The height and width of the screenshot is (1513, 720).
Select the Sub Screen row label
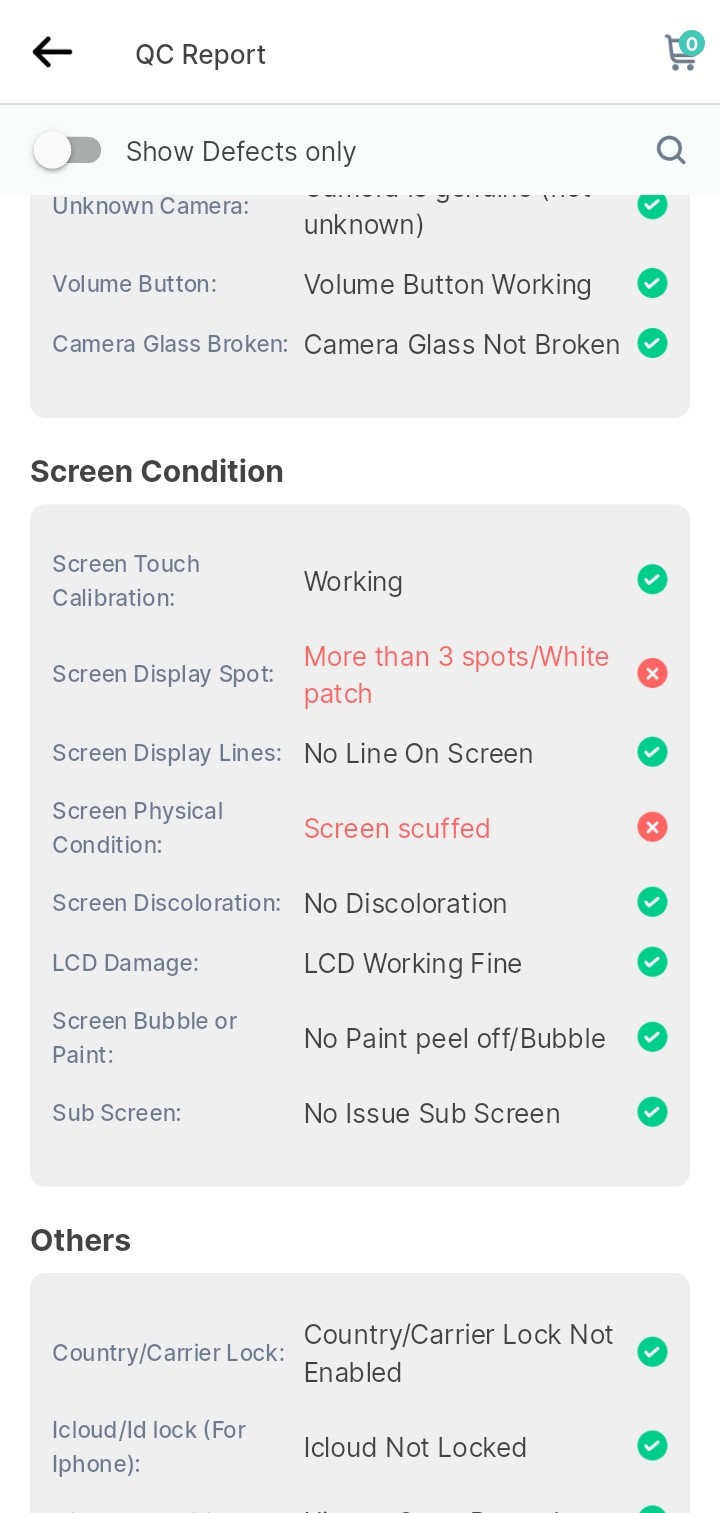point(117,1113)
